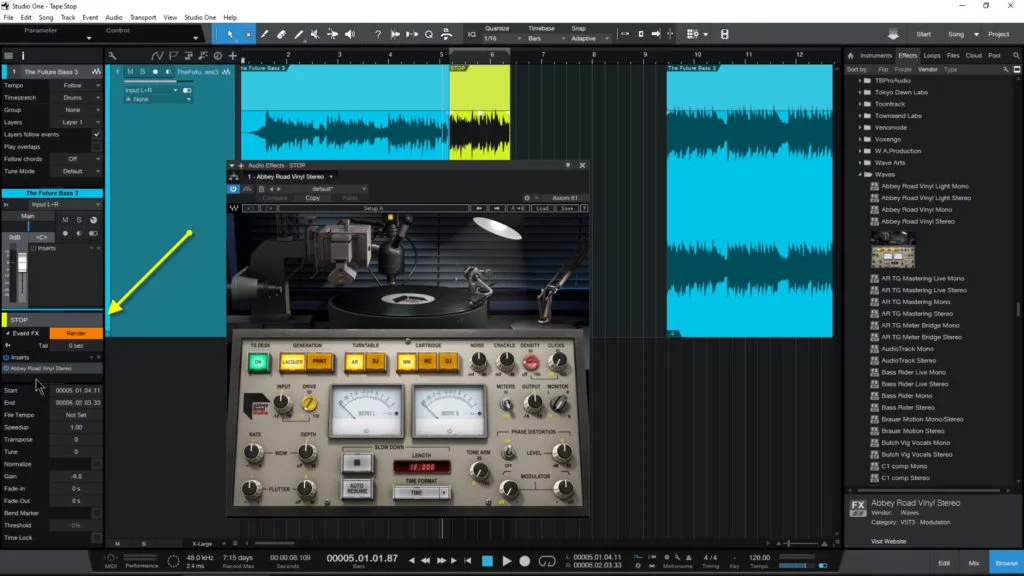Switch to the Loops browser tab

pyautogui.click(x=932, y=56)
